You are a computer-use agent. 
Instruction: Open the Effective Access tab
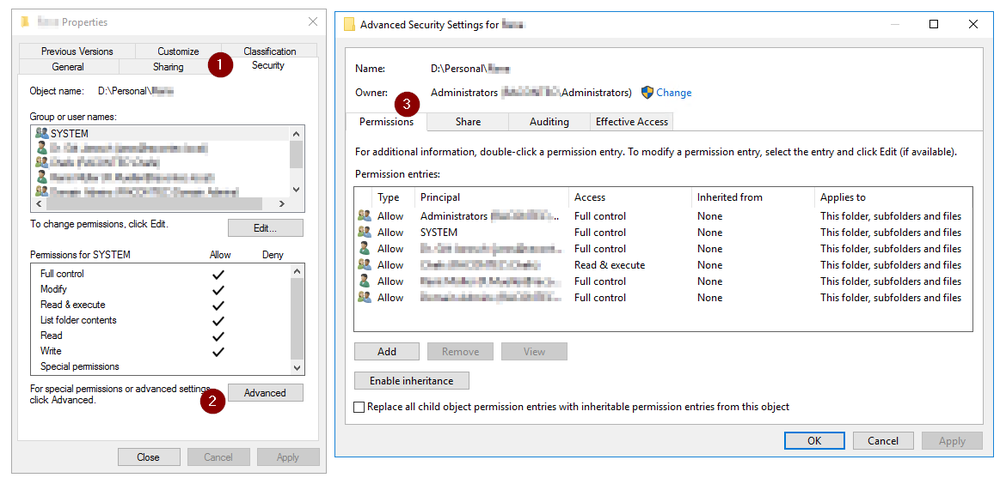point(631,122)
